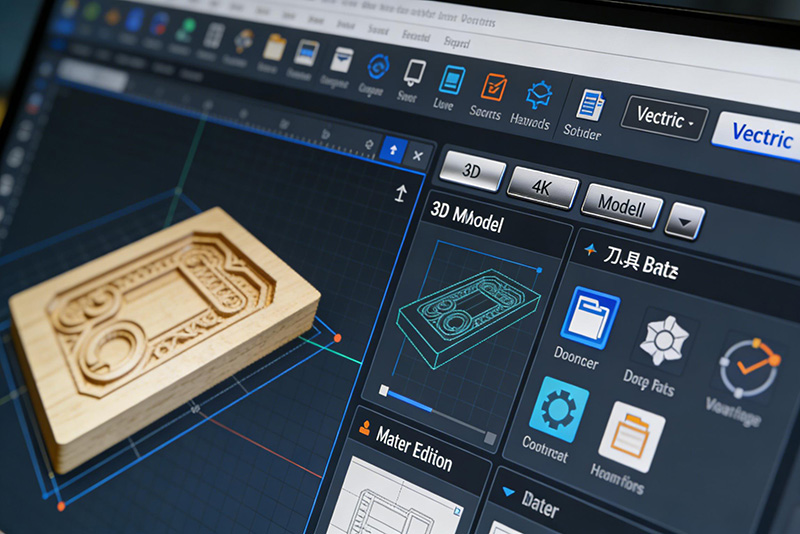Click the orange icon beside Mater Edition

364,428
